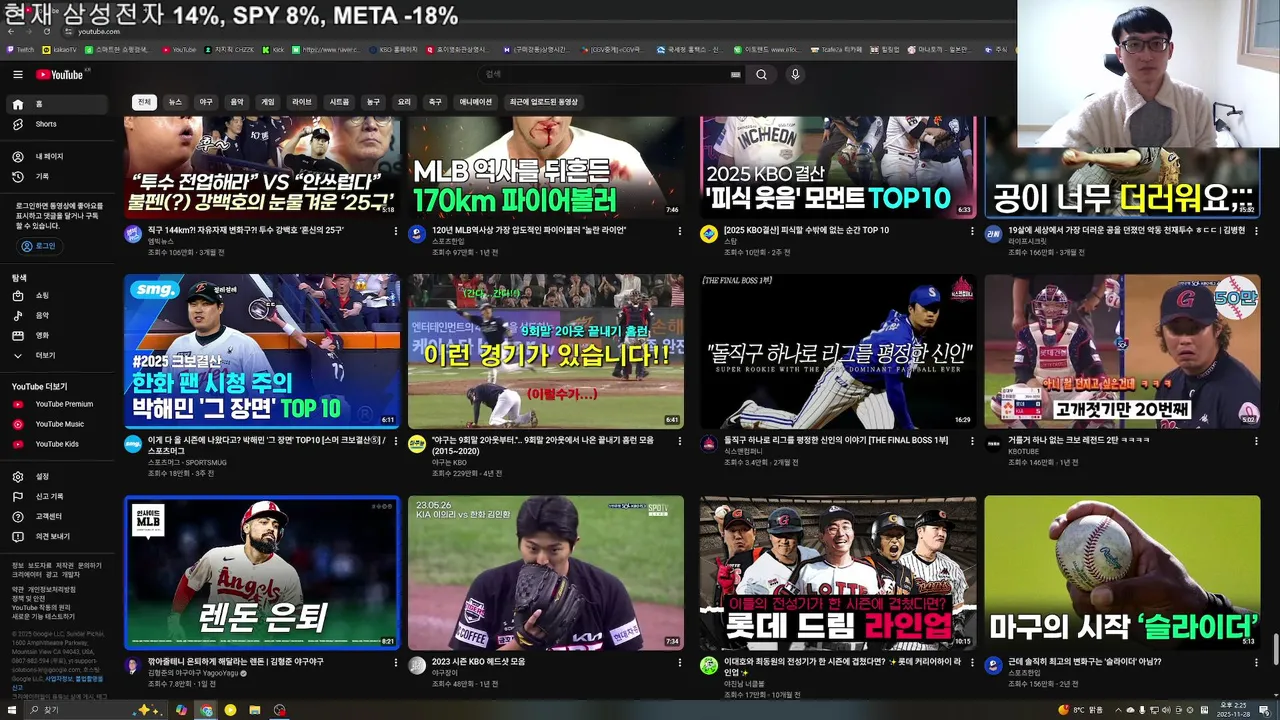
Task: Click the Windows Start button
Action: 14,710
